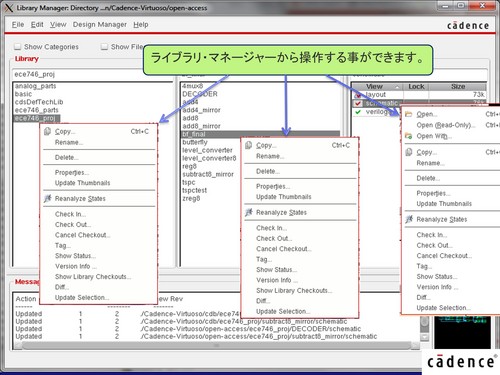
Task: Select the add4_mirror cell
Action: click(x=201, y=110)
